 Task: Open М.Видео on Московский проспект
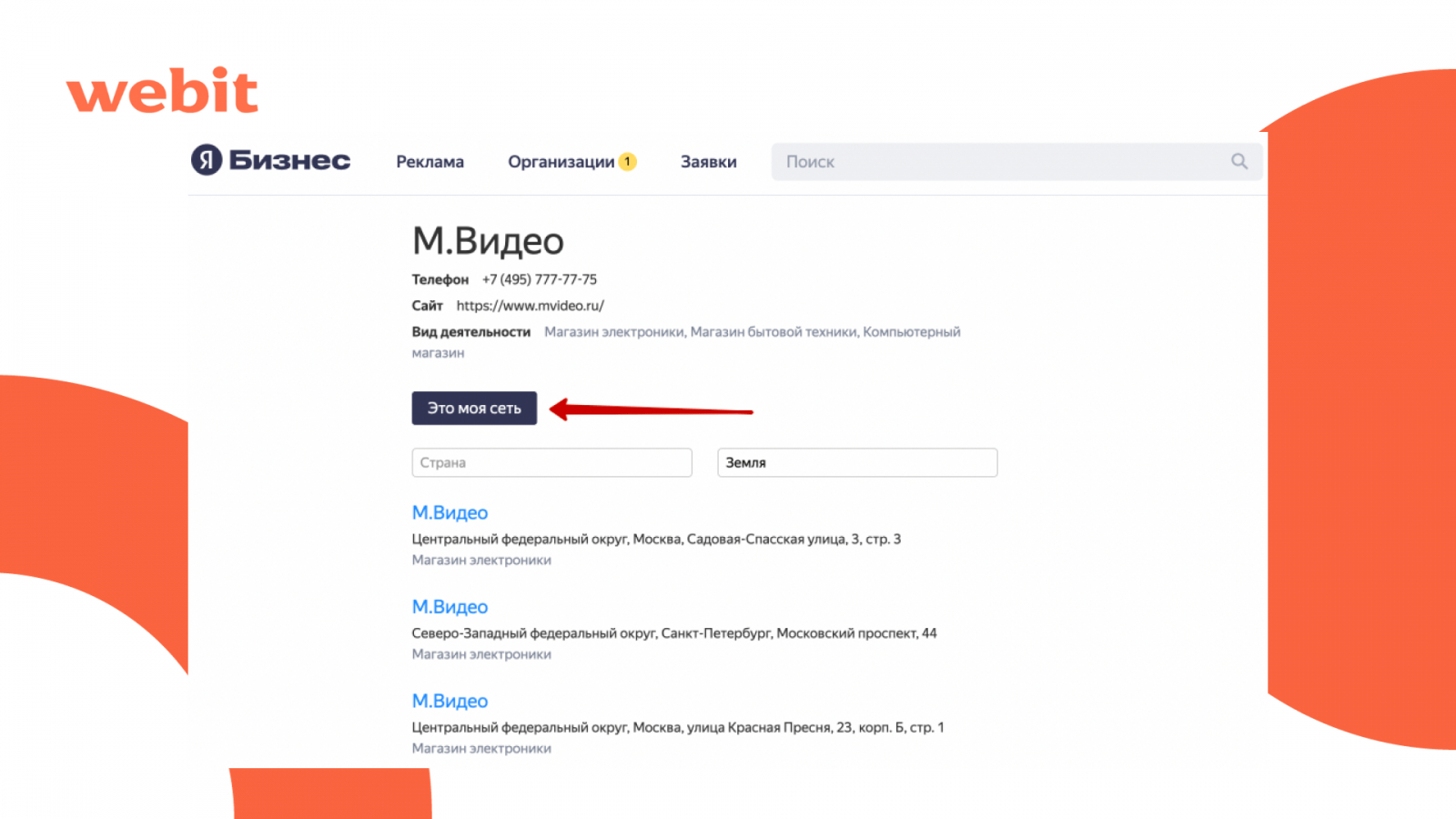click(x=450, y=606)
